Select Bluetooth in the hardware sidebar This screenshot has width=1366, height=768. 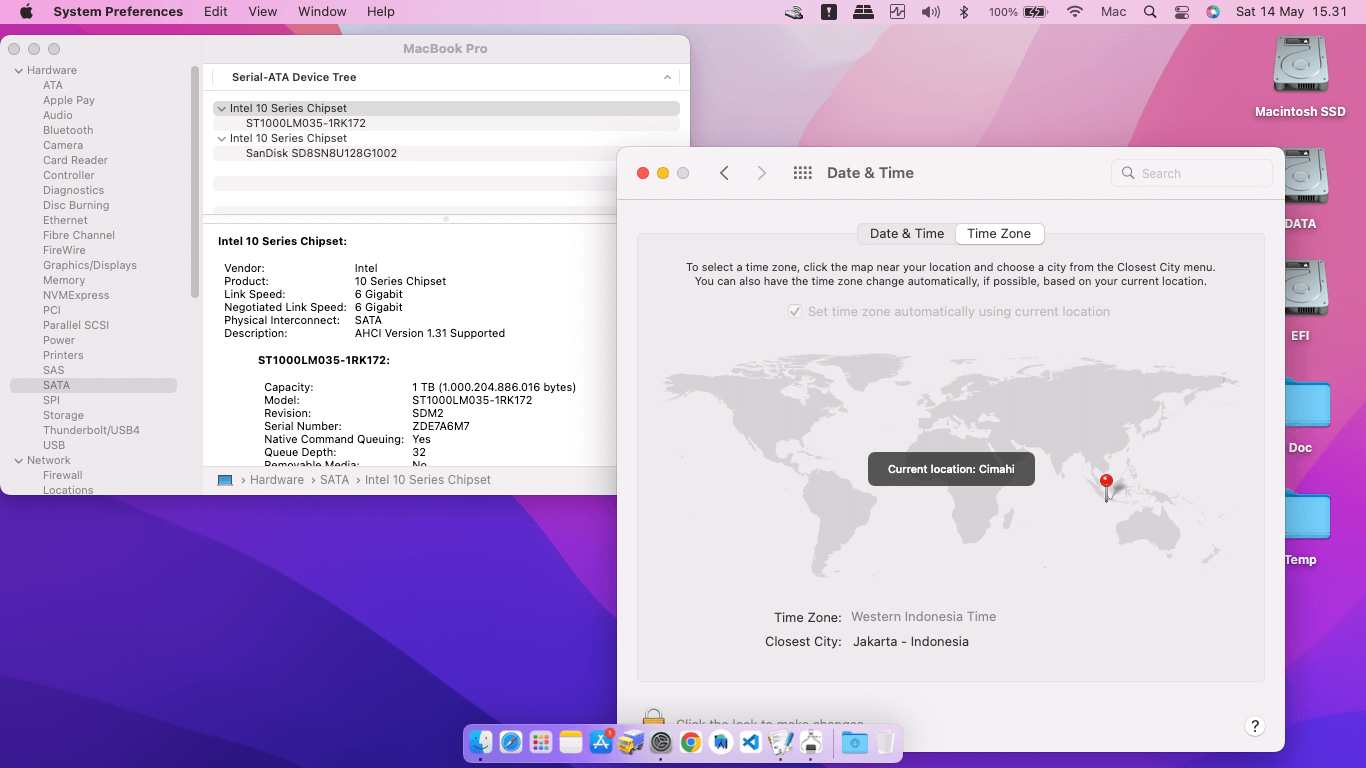click(x=68, y=130)
